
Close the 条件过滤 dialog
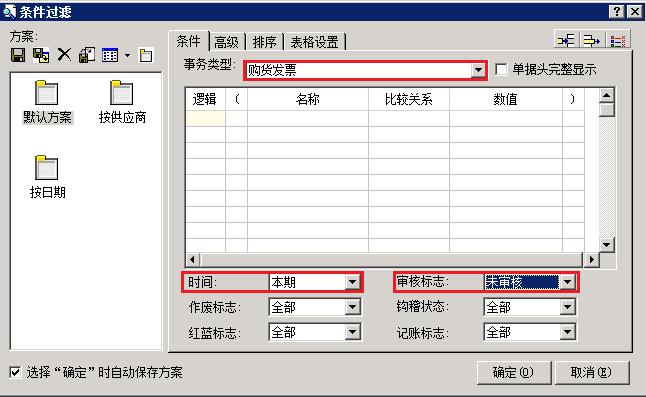click(635, 12)
